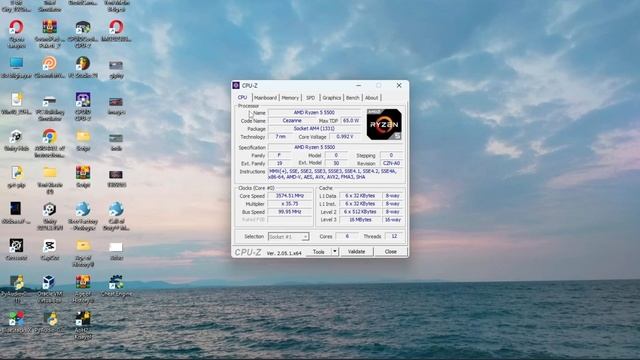Viewport: 640px width, 360px height.
Task: Click the Core Voltage value 0.992 V
Action: point(345,137)
